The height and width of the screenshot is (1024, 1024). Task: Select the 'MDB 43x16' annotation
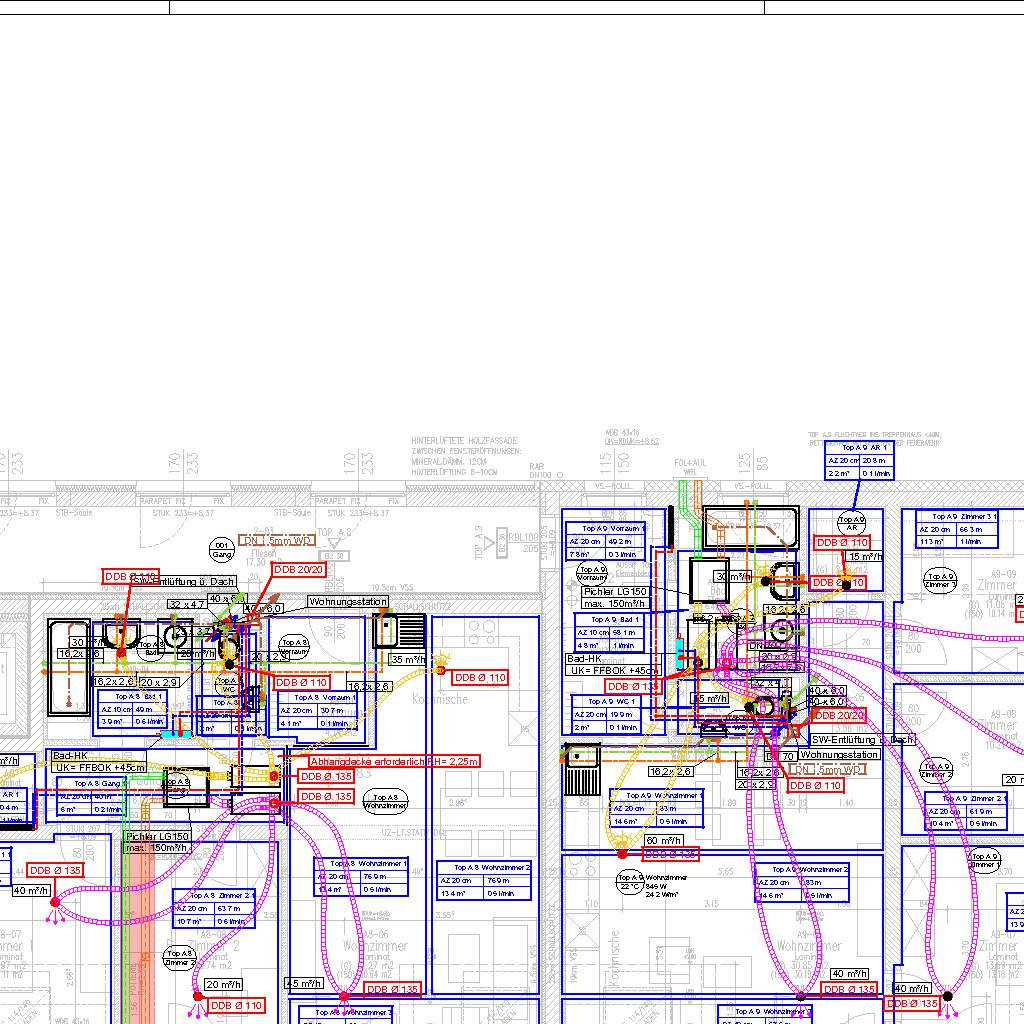click(622, 432)
